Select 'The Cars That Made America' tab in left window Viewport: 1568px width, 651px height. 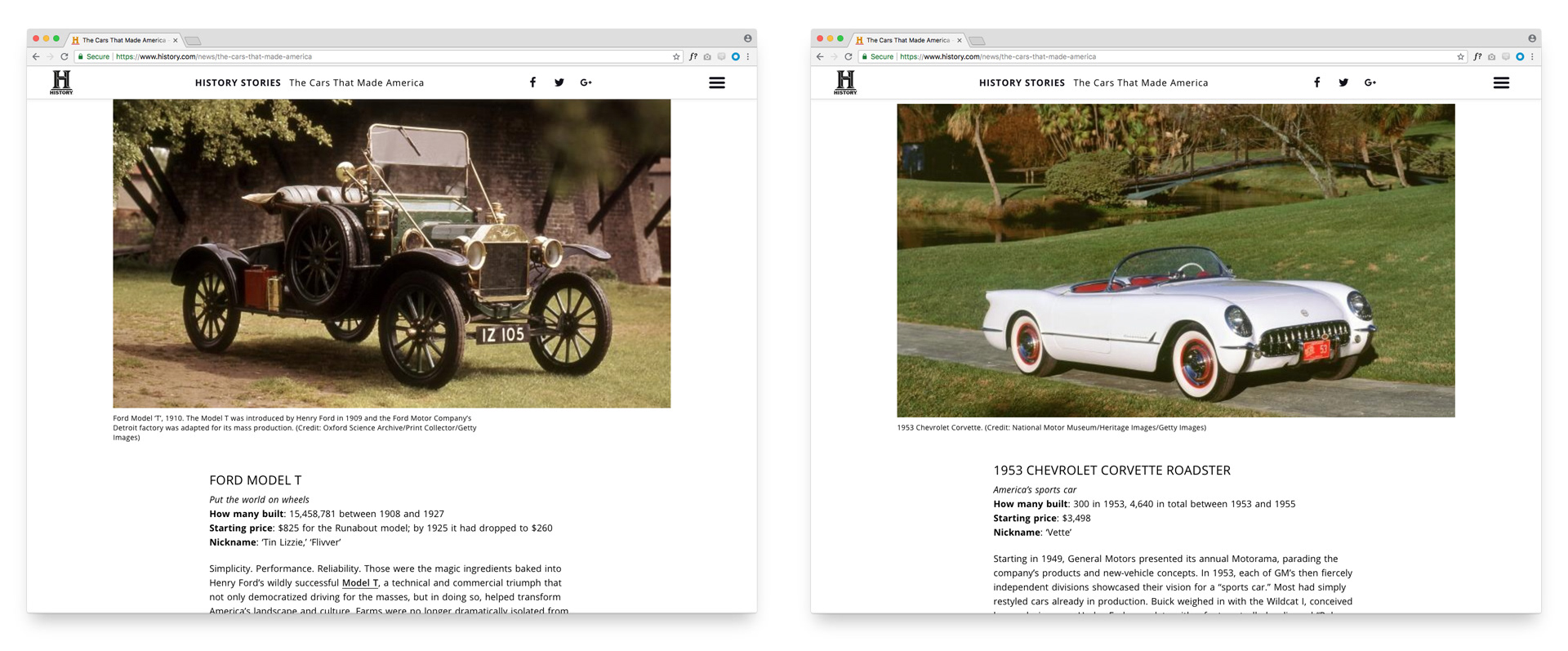click(x=123, y=40)
